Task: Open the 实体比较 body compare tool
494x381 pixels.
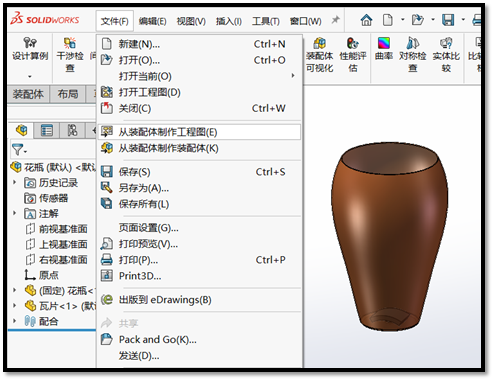Action: click(446, 55)
